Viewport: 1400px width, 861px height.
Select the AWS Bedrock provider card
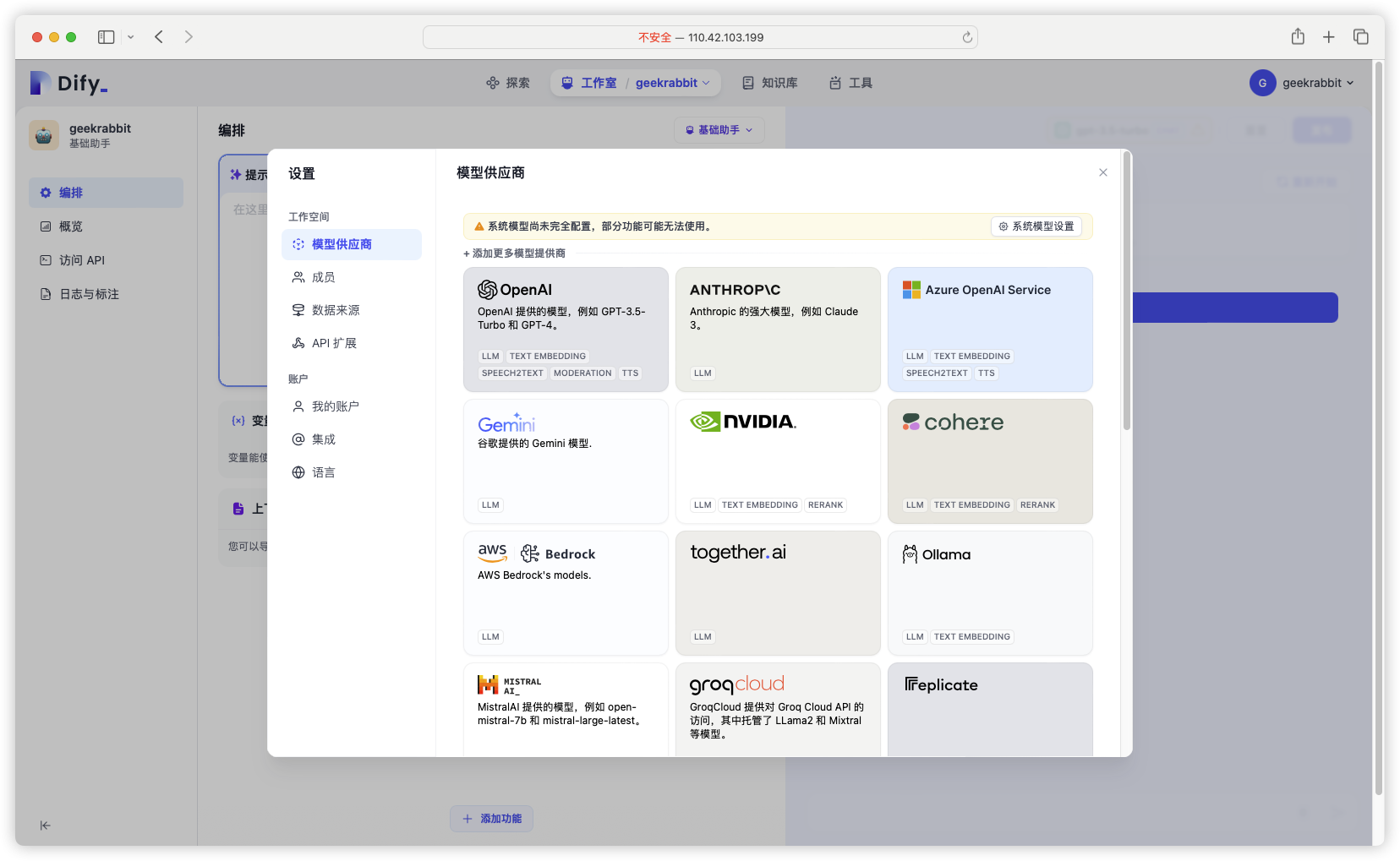(566, 593)
